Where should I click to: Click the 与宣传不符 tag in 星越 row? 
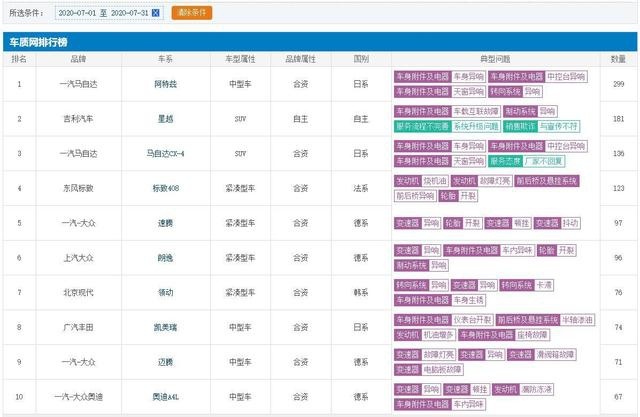tap(559, 126)
